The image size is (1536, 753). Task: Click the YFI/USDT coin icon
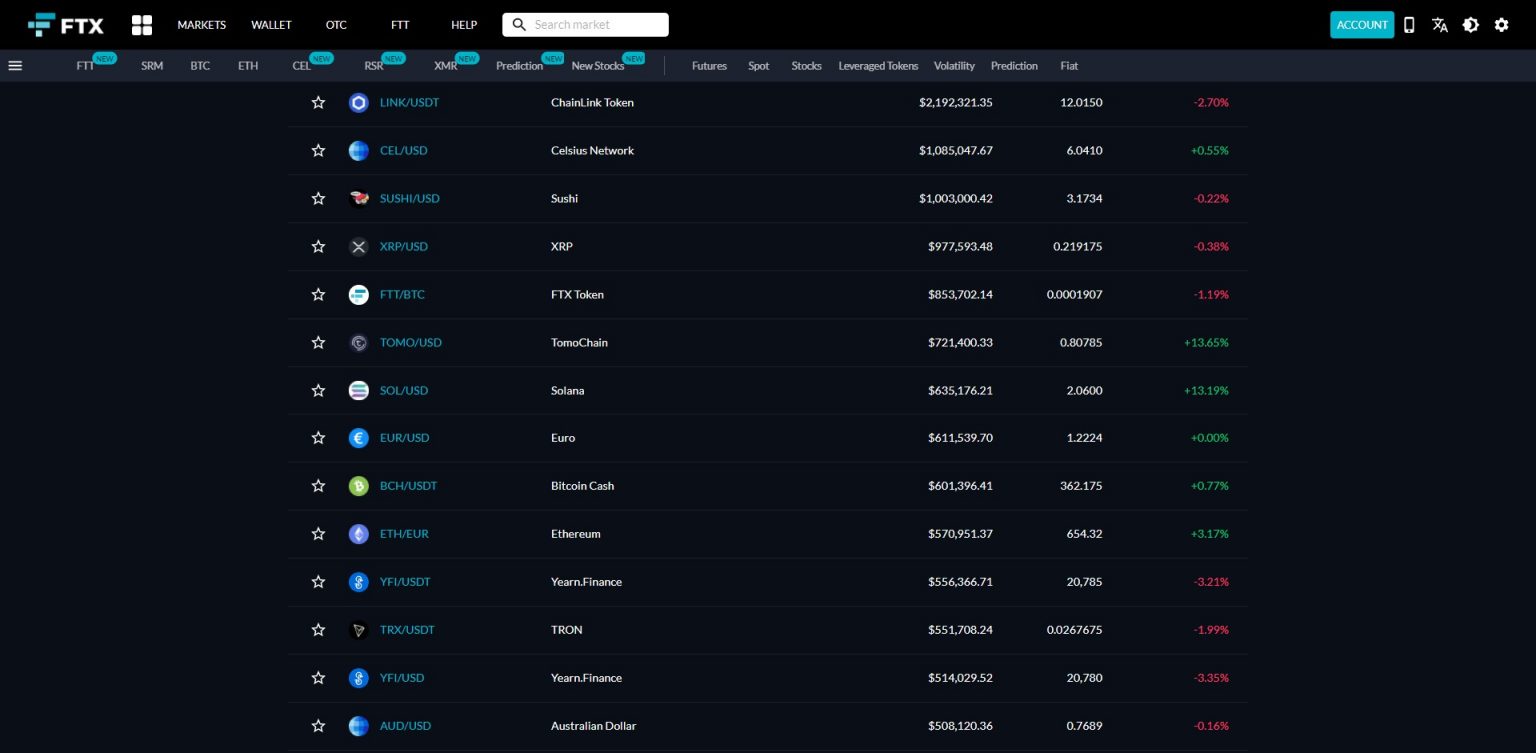[358, 582]
